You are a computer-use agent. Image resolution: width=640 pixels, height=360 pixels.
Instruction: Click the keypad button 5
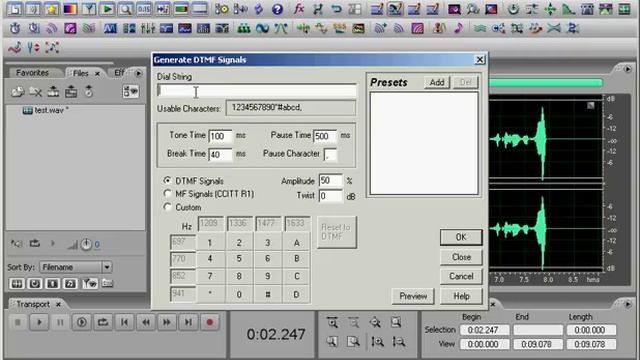coord(239,258)
